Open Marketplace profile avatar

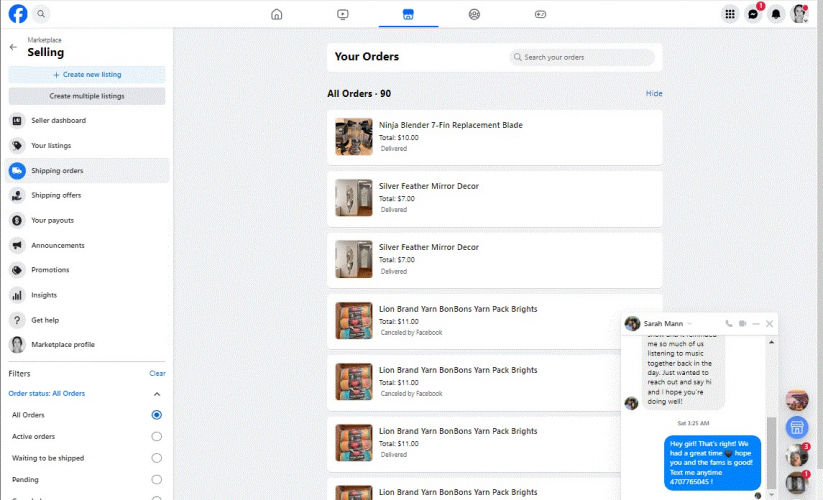click(17, 345)
